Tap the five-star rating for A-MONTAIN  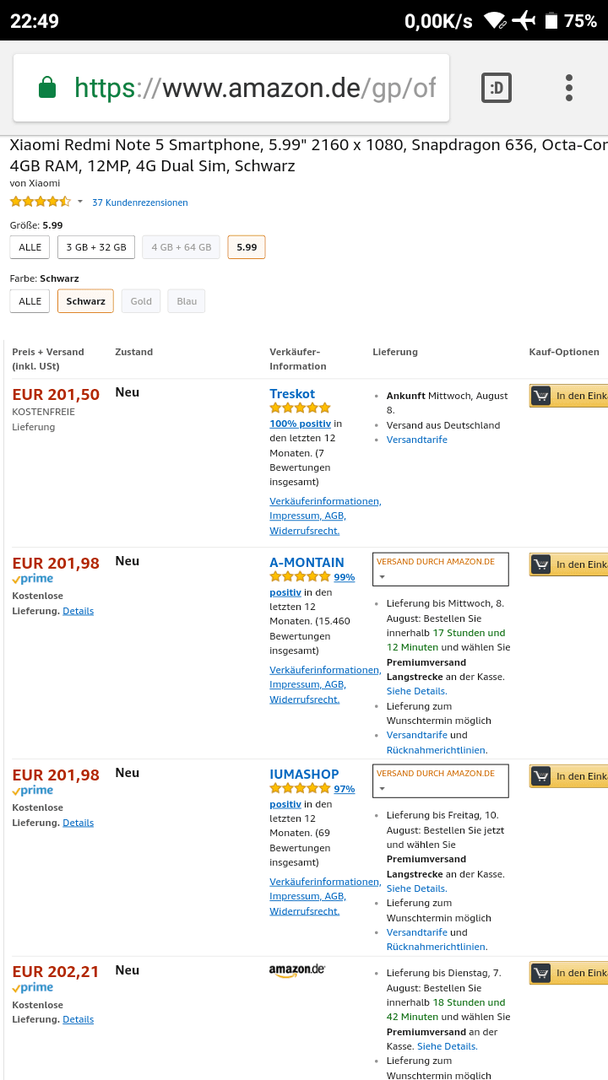pos(300,577)
